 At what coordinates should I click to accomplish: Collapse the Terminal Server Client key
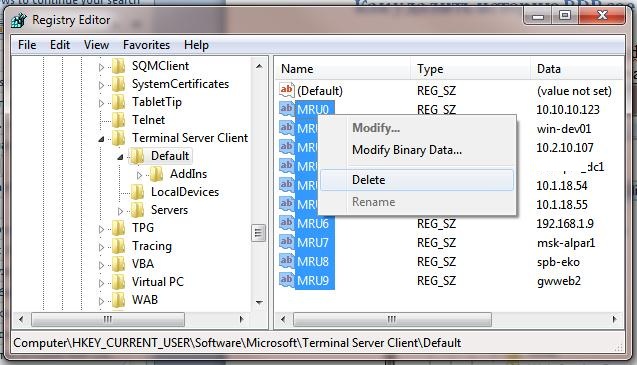pyautogui.click(x=102, y=139)
